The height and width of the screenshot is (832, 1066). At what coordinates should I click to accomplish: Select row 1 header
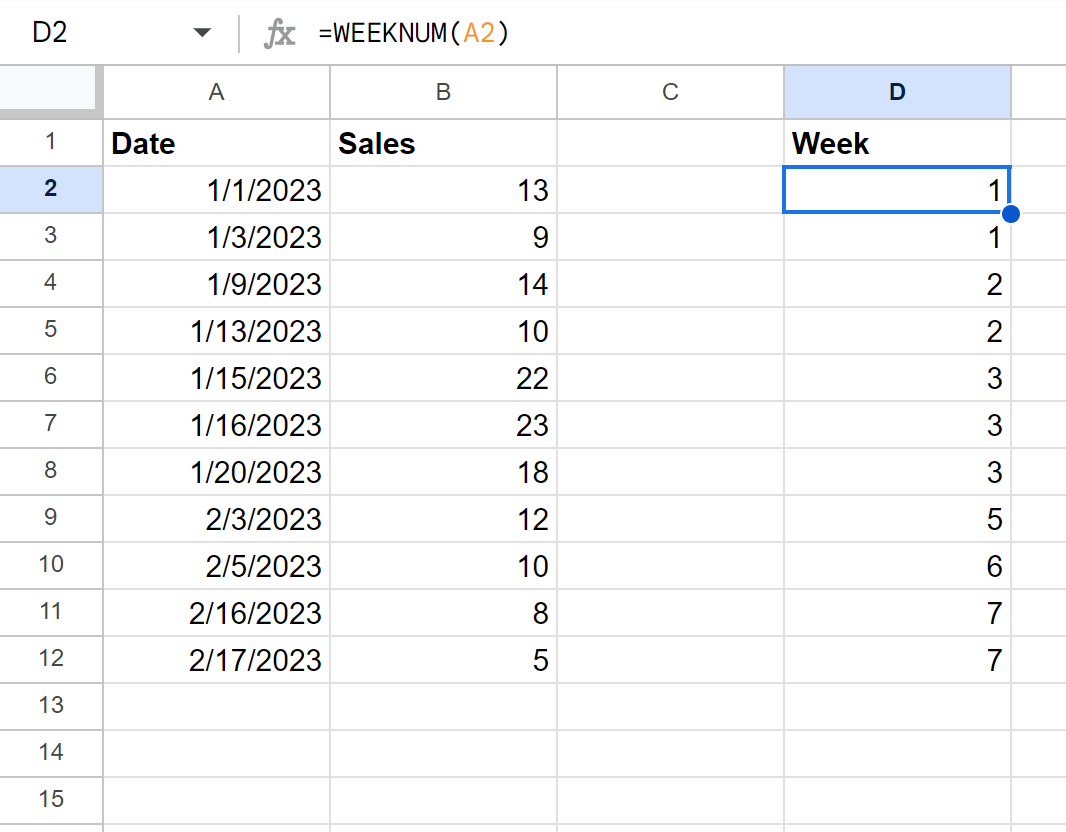51,142
